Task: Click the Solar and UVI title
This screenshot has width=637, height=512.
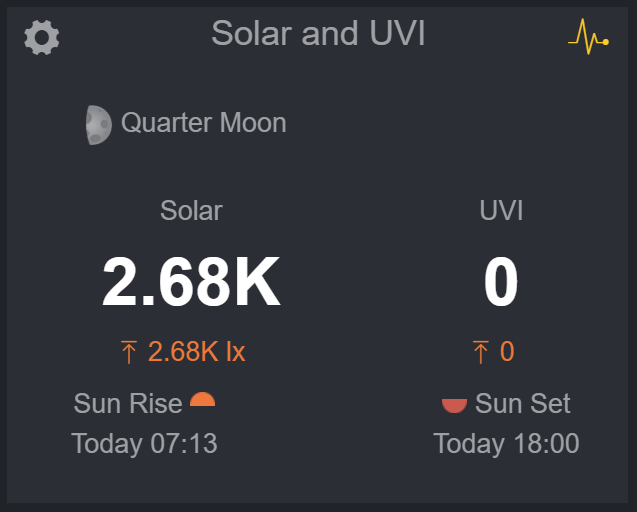Action: coord(318,34)
